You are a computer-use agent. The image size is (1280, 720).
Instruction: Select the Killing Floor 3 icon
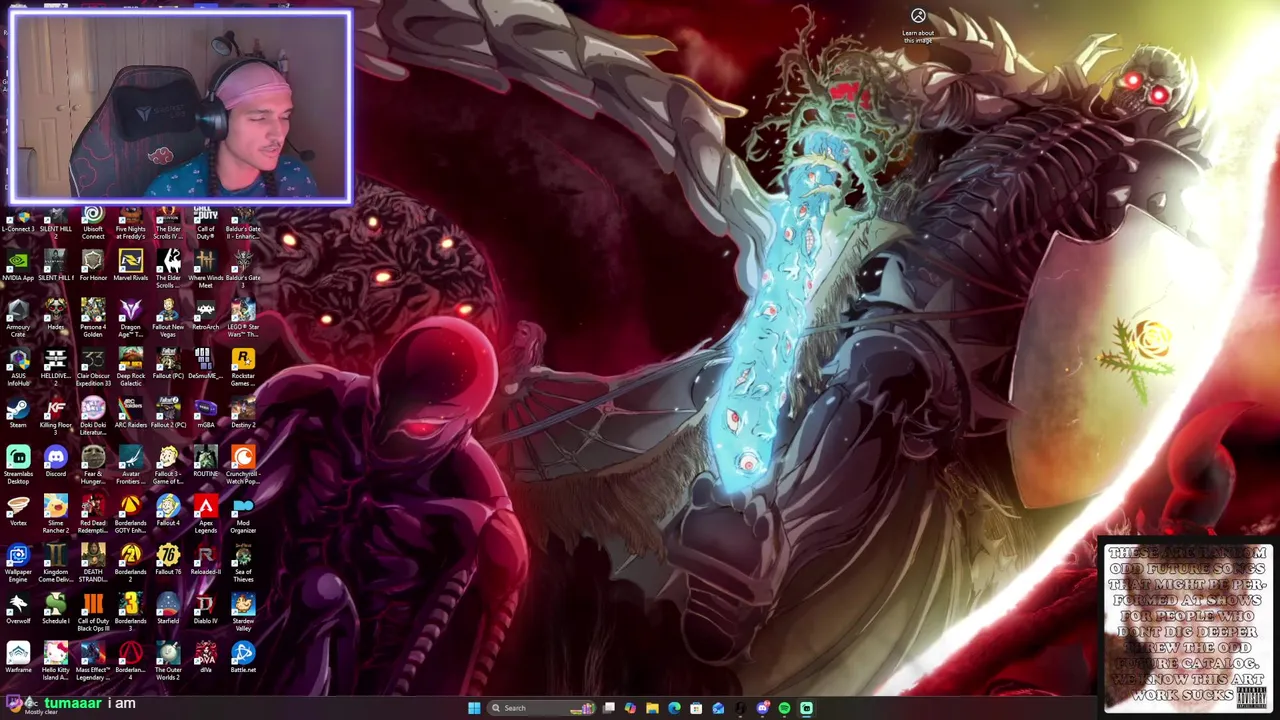(55, 414)
